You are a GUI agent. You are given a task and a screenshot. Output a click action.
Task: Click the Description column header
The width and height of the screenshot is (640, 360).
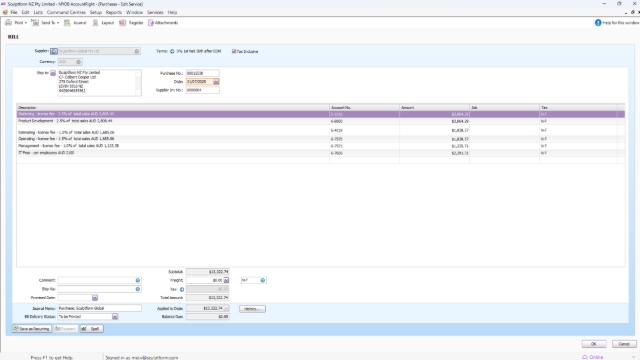[173, 107]
